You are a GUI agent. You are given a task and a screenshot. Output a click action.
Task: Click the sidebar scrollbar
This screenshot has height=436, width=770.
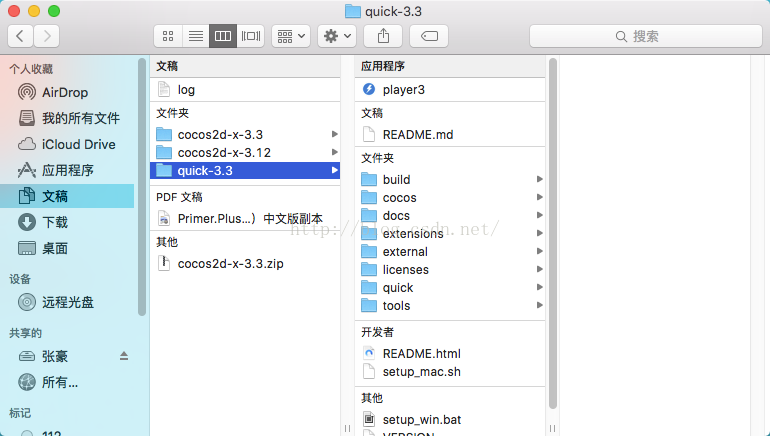click(141, 187)
